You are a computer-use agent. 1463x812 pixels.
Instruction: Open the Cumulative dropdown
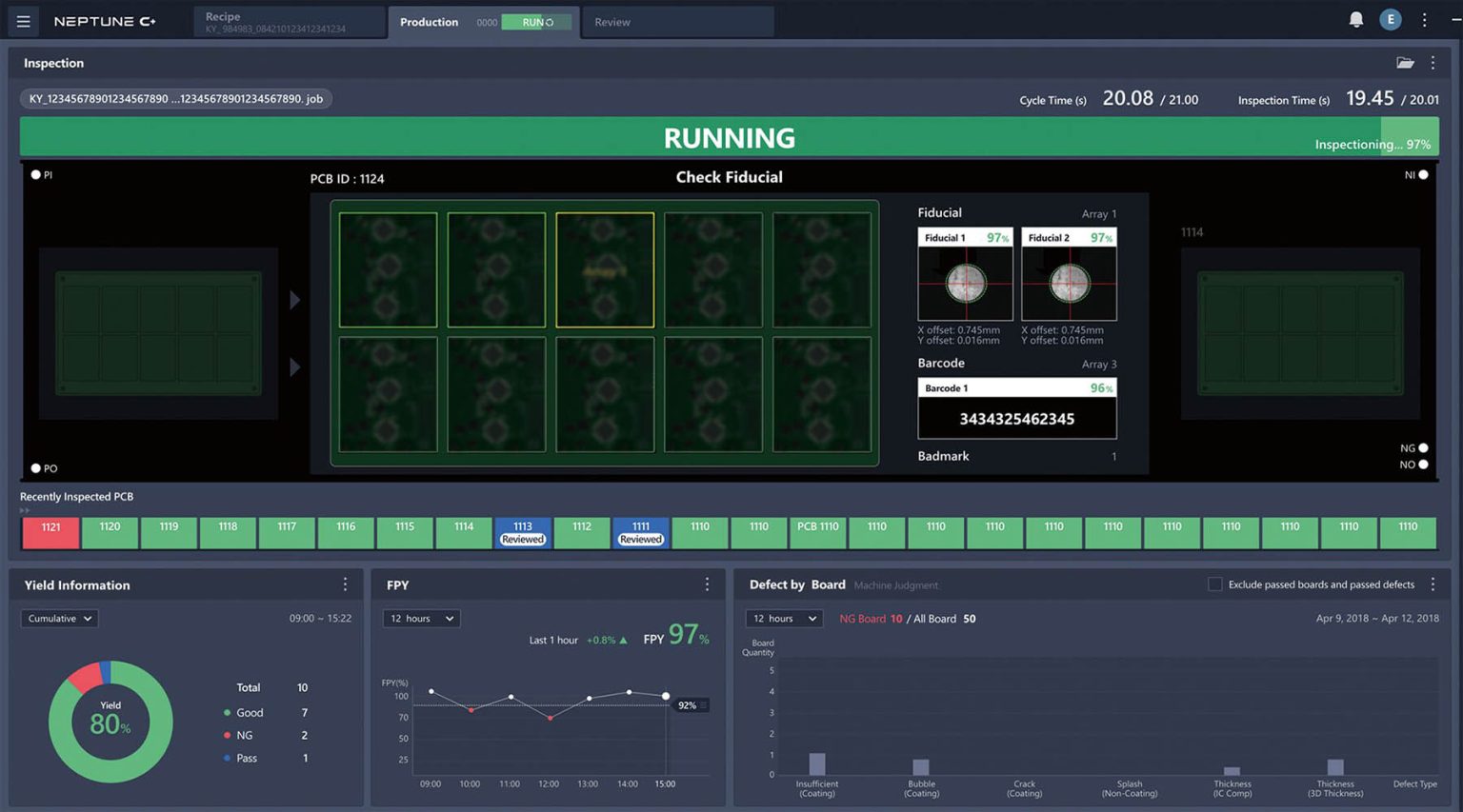(59, 619)
